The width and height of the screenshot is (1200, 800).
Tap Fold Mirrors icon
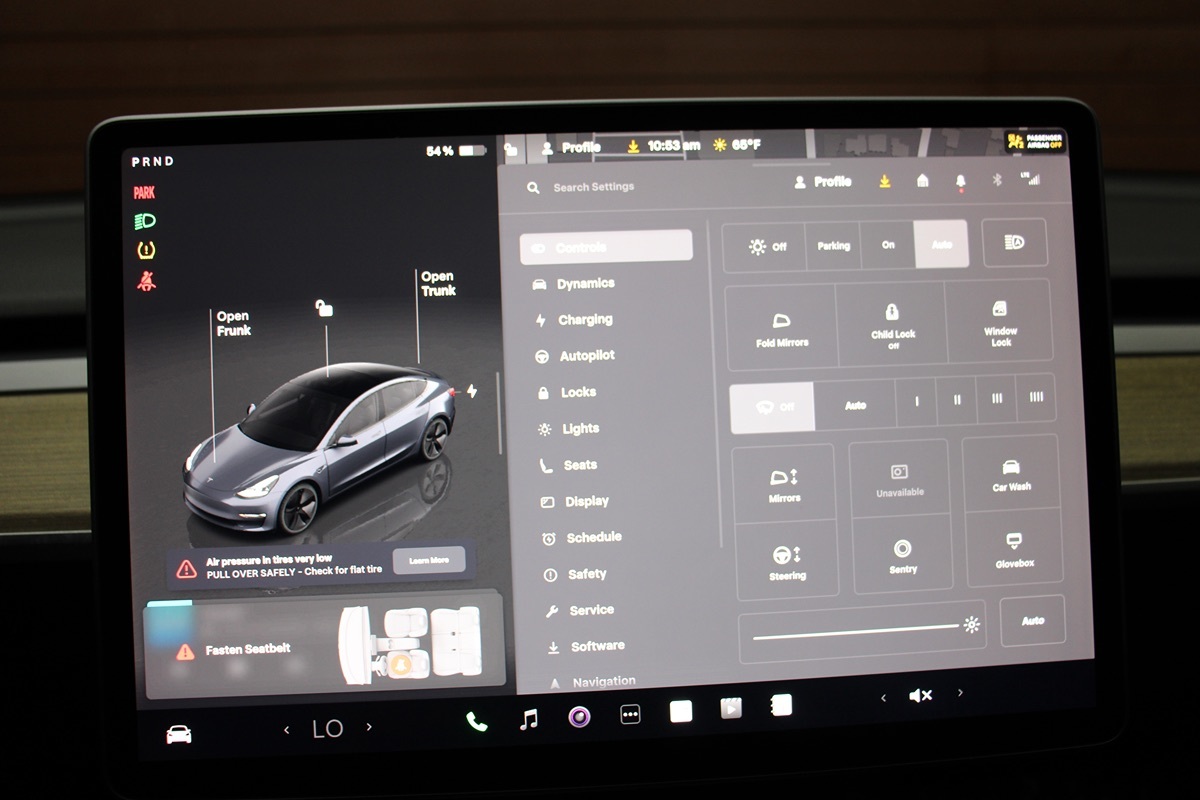pyautogui.click(x=781, y=327)
